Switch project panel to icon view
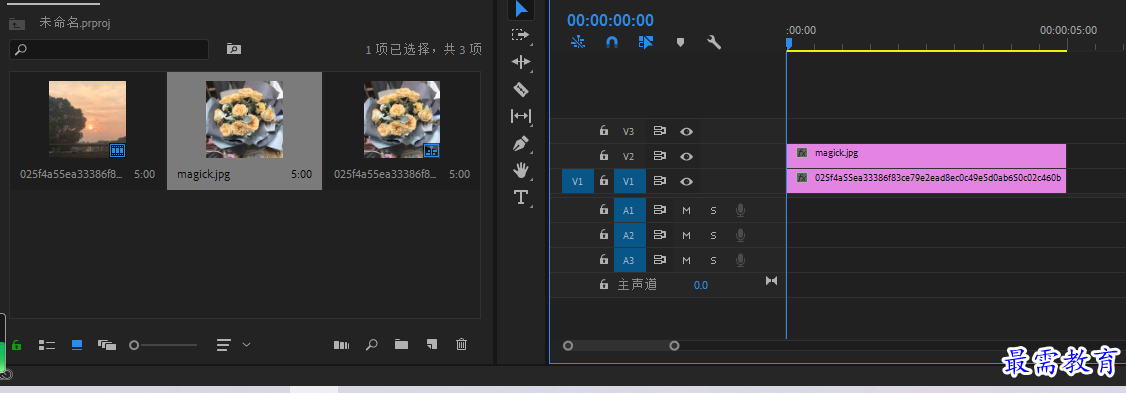Image resolution: width=1126 pixels, height=393 pixels. pyautogui.click(x=77, y=345)
